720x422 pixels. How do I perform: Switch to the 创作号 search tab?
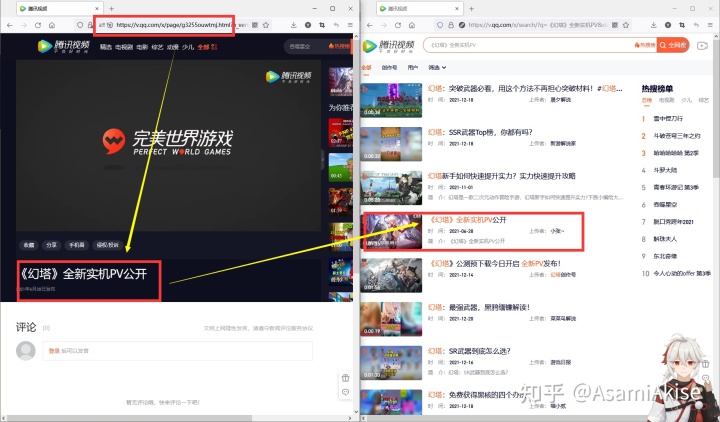(389, 68)
